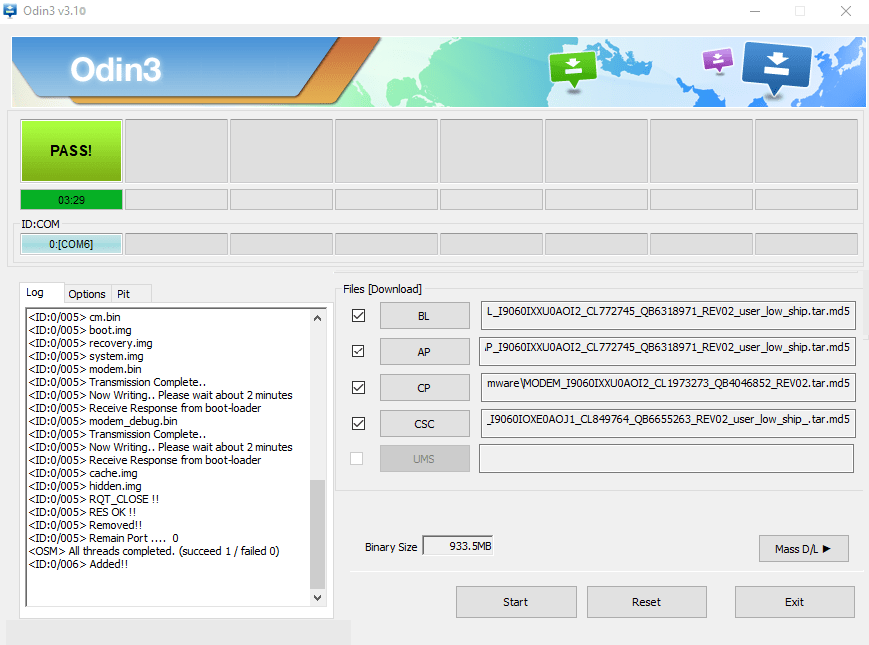
Task: Click the CSC file path field
Action: pos(668,423)
